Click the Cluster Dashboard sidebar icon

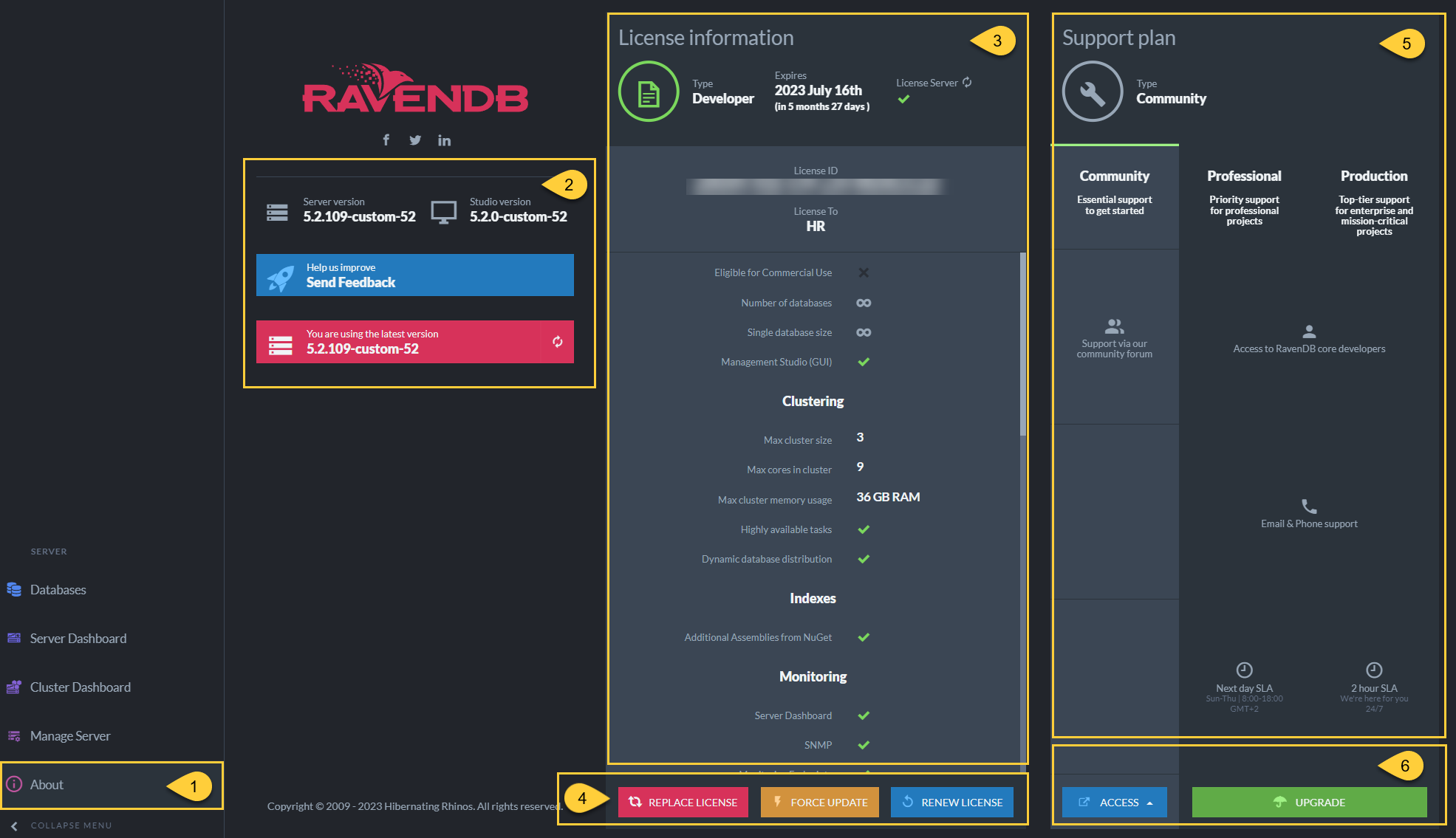(14, 687)
